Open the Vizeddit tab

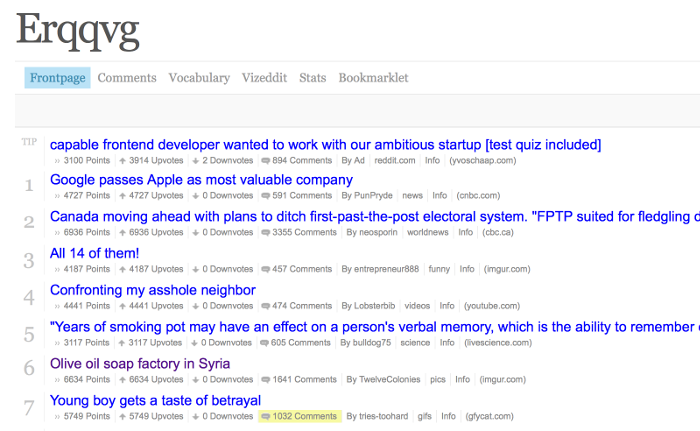264,78
